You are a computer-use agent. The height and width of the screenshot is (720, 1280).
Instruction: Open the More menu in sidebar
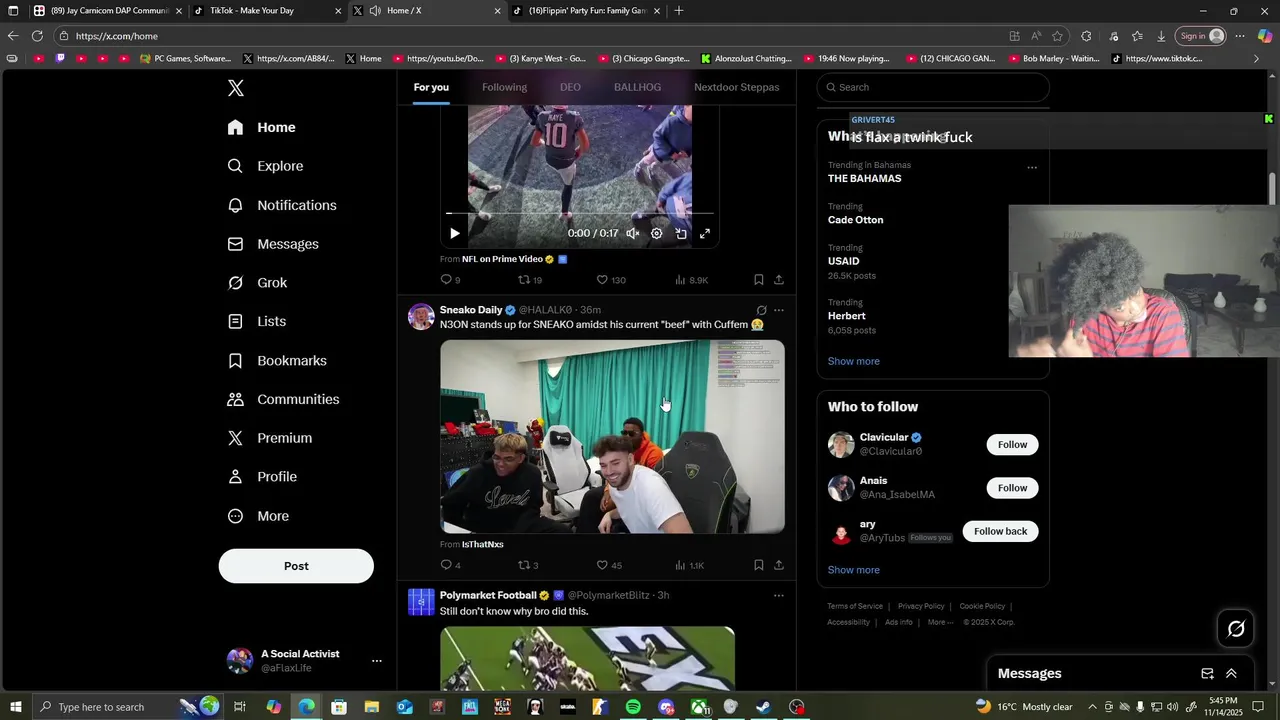258,516
